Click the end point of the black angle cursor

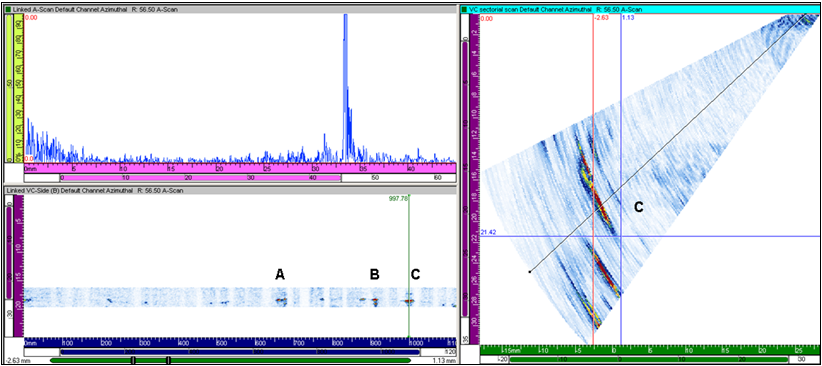(529, 272)
